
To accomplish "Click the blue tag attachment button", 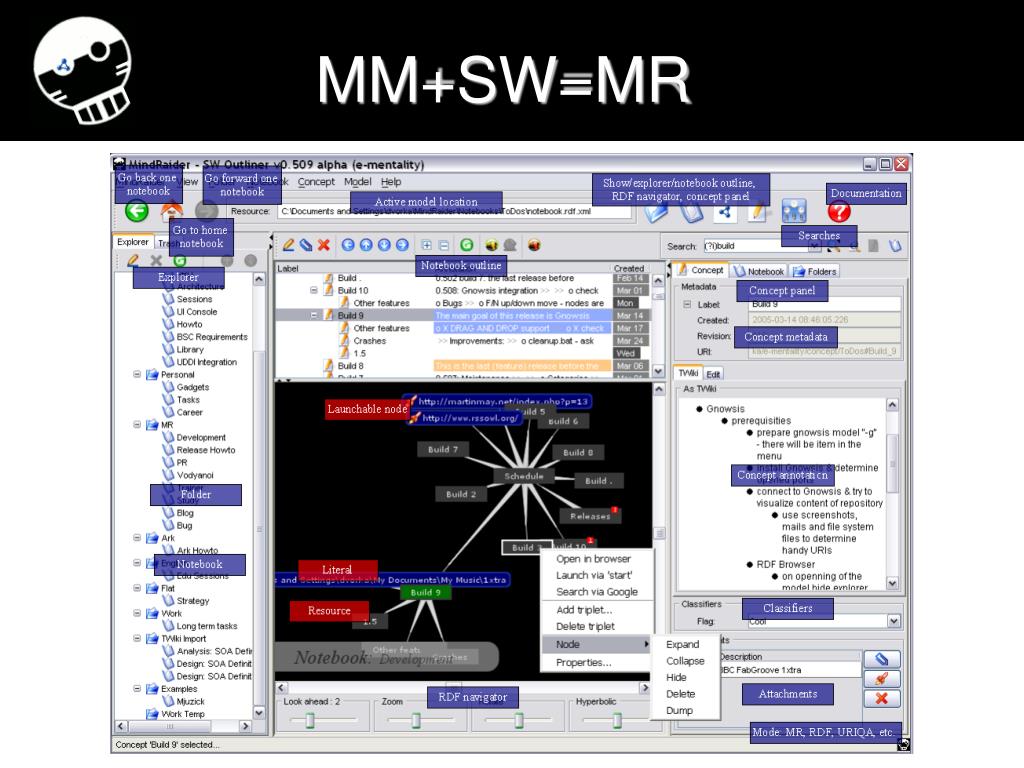I will tap(882, 659).
